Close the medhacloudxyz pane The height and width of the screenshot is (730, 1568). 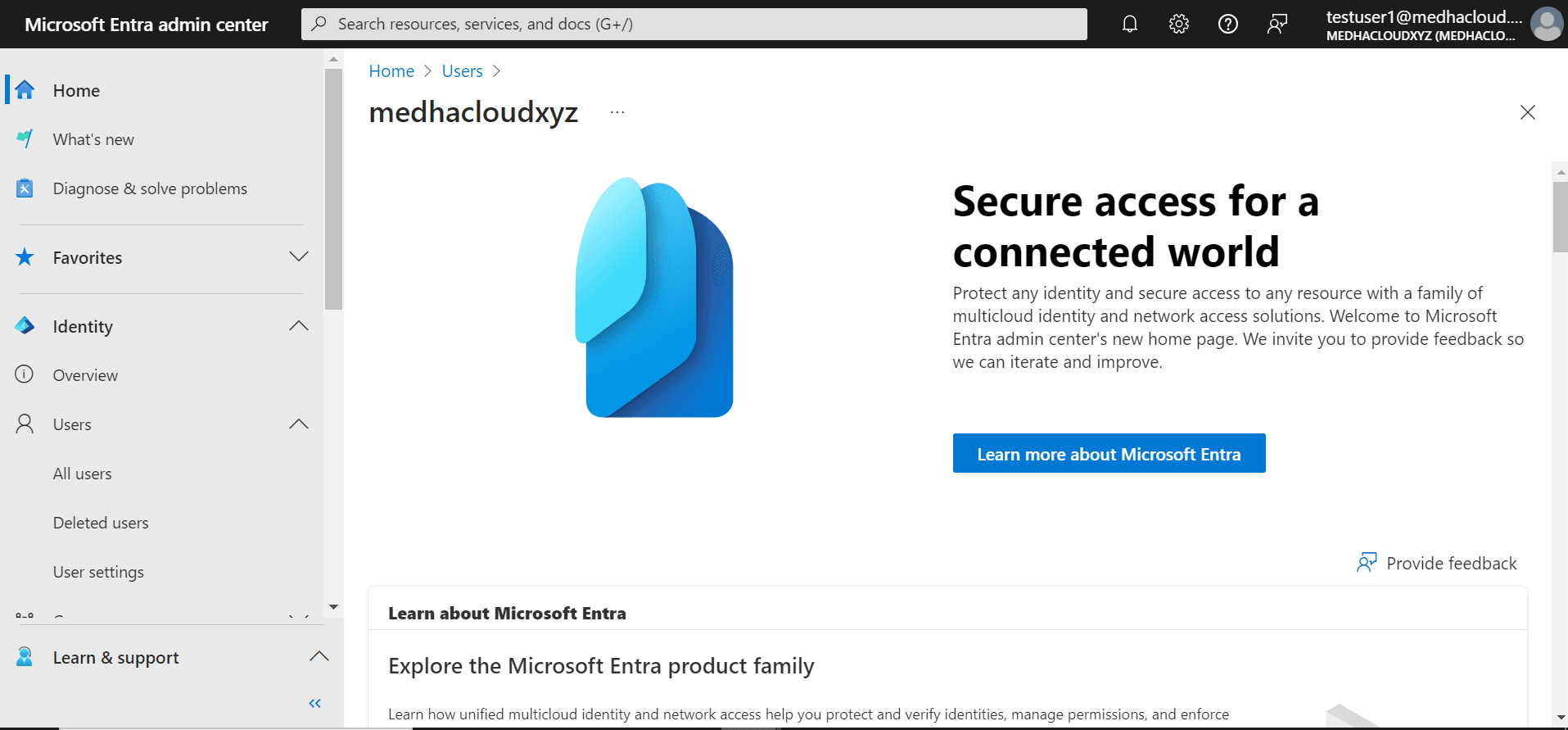click(1527, 112)
